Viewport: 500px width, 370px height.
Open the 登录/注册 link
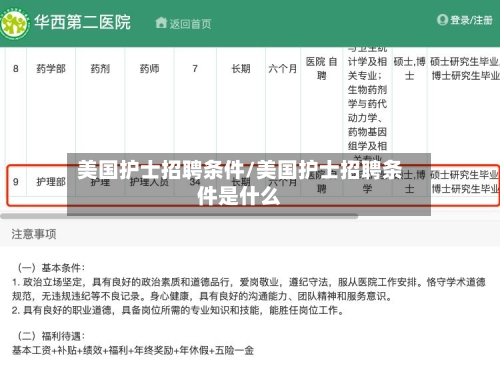(x=471, y=20)
